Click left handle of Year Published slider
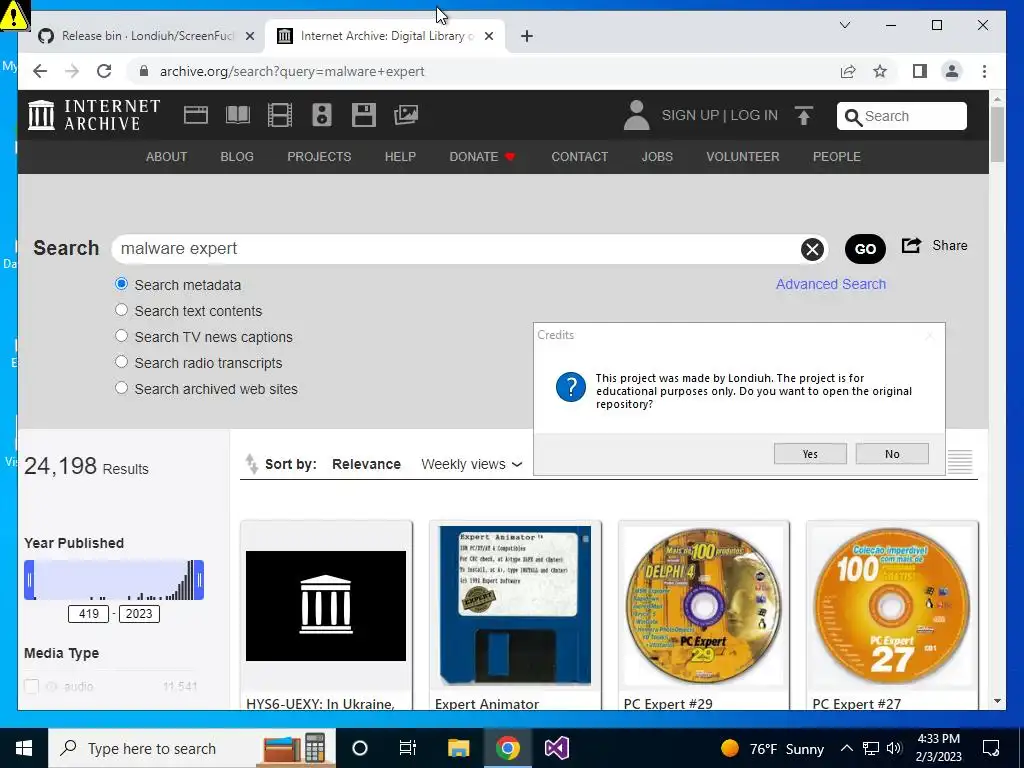Image resolution: width=1024 pixels, height=768 pixels. [29, 580]
